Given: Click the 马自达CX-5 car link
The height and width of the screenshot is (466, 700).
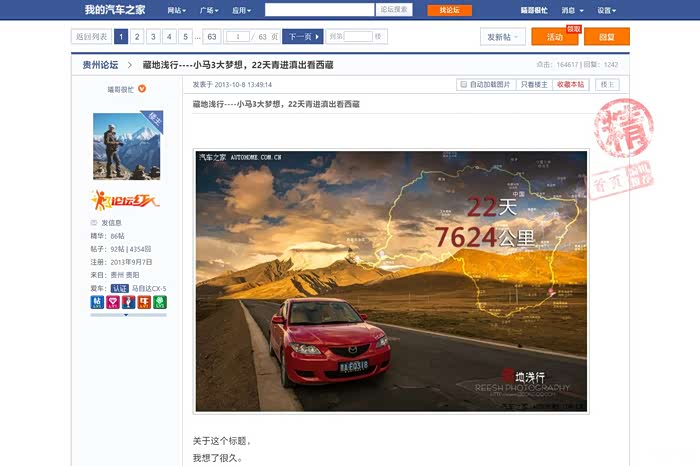Looking at the screenshot, I should (149, 288).
